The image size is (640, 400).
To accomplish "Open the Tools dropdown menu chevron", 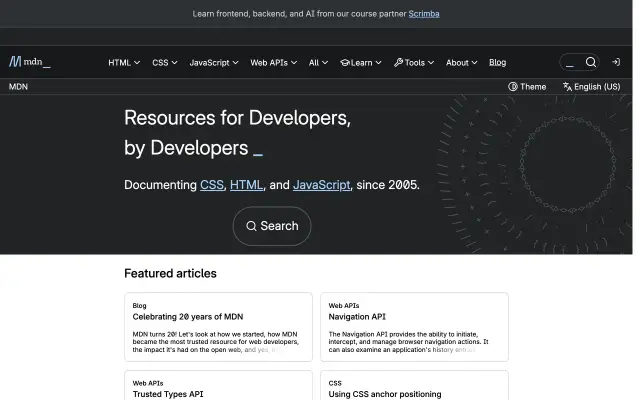I will [431, 62].
